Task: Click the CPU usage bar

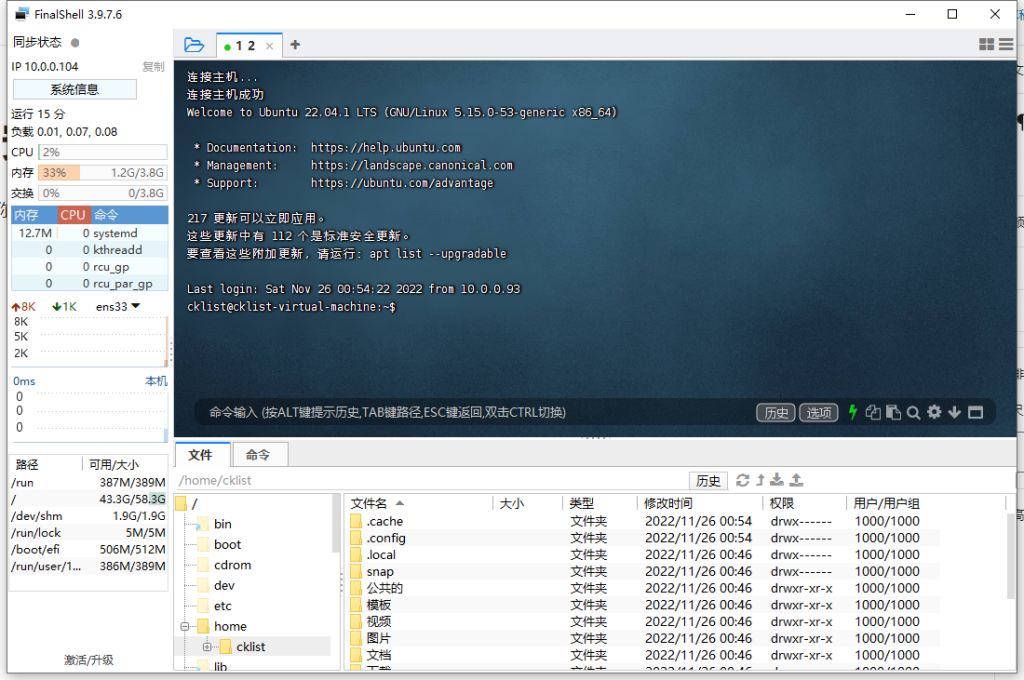Action: click(x=103, y=152)
